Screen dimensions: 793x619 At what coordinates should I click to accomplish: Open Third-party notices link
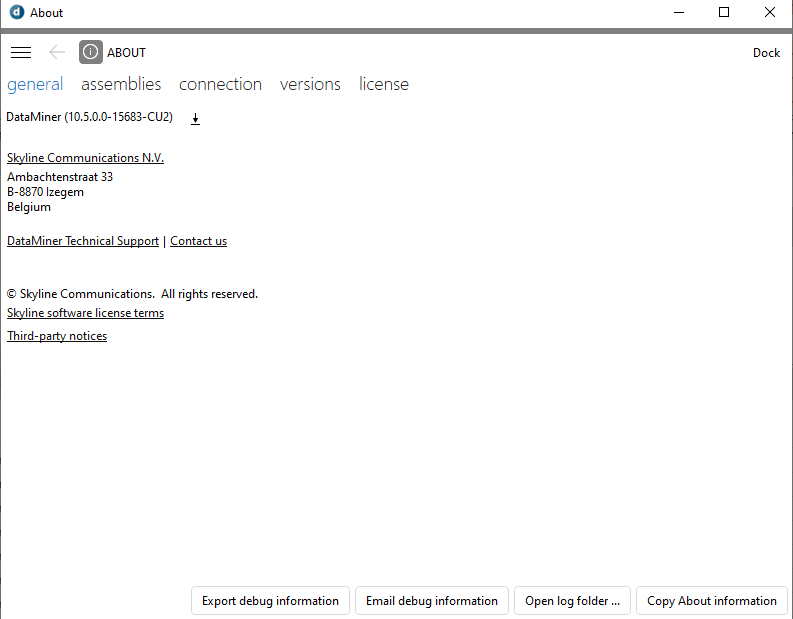point(57,336)
